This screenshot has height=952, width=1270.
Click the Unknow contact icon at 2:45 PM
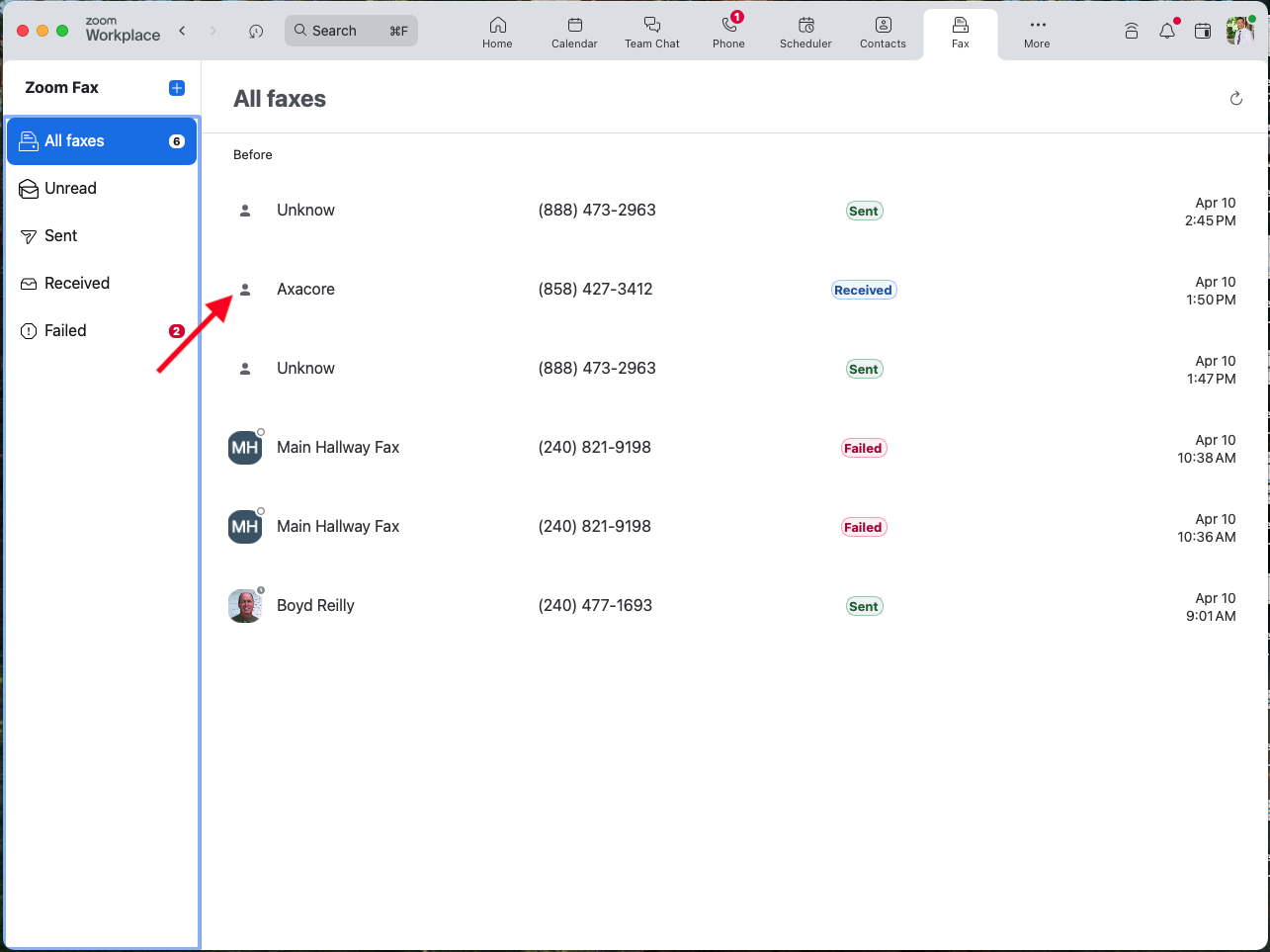point(245,211)
